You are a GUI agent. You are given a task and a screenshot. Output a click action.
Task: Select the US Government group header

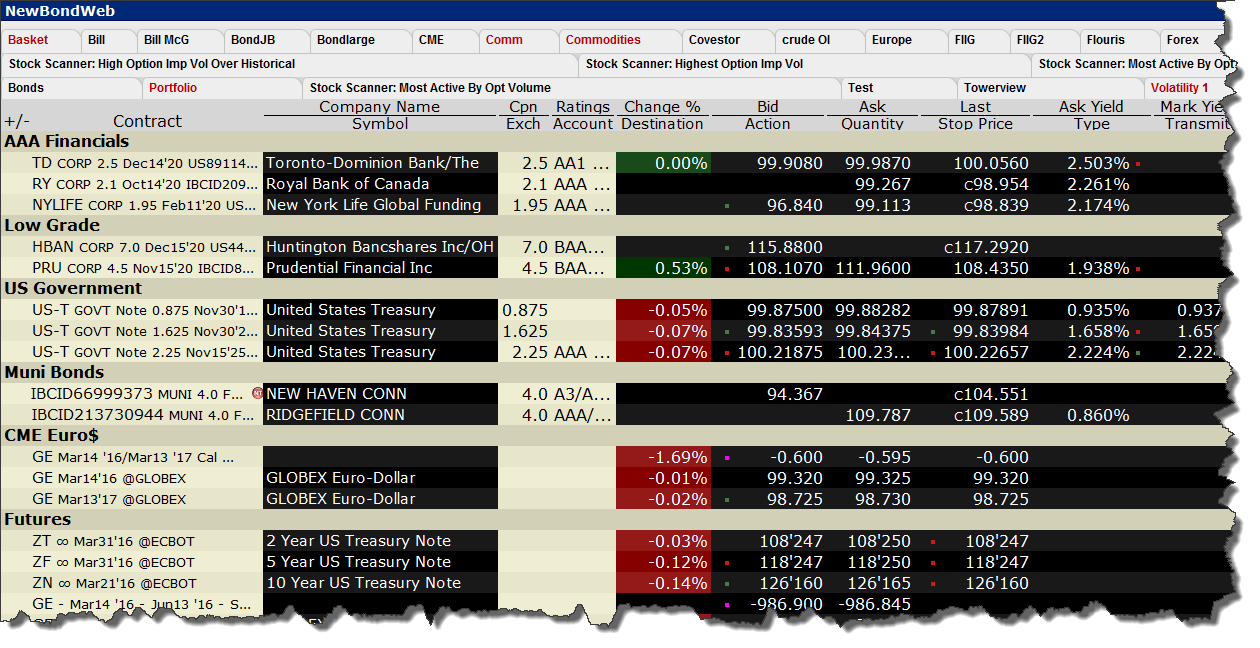click(73, 288)
